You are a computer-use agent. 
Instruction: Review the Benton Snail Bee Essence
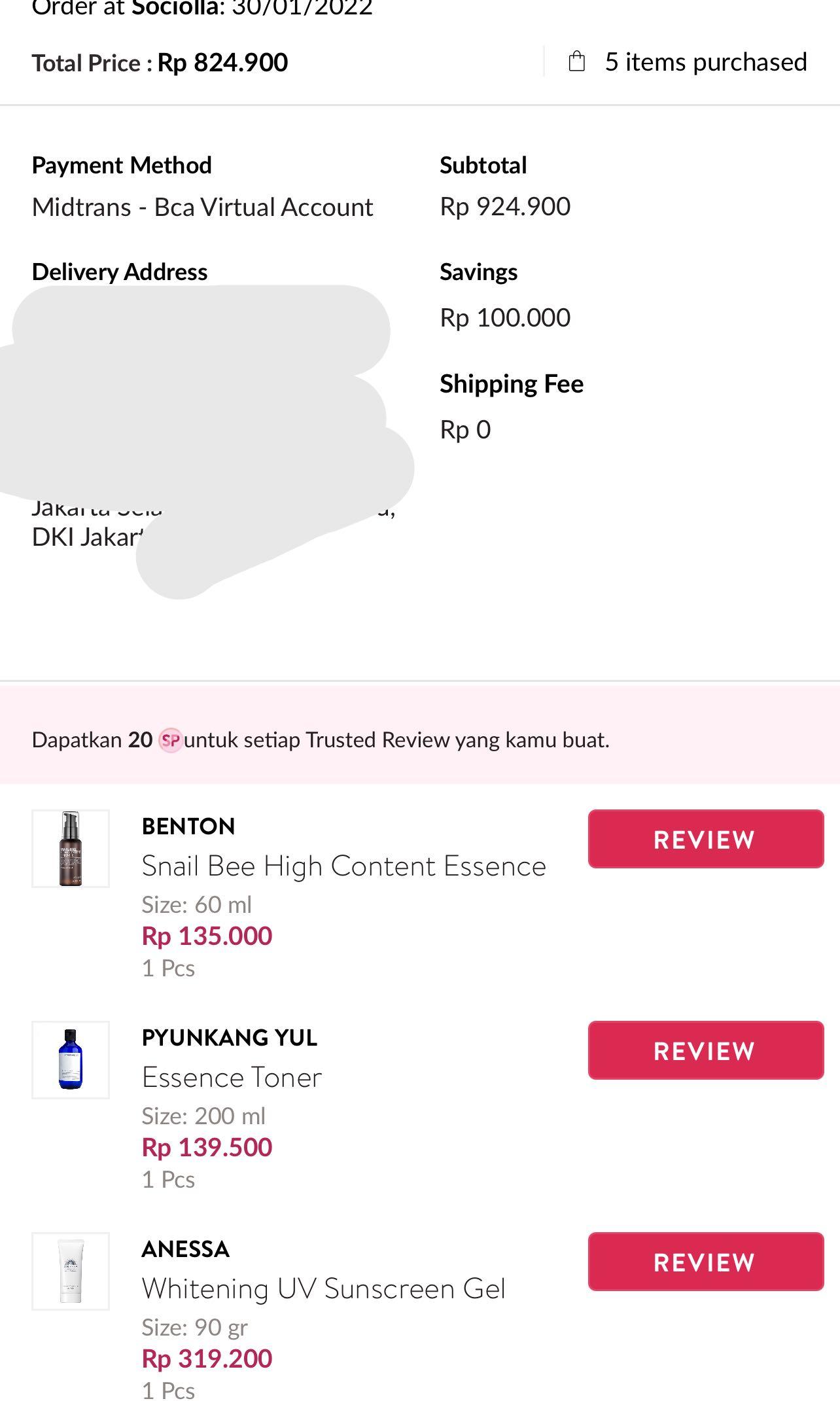pos(705,839)
